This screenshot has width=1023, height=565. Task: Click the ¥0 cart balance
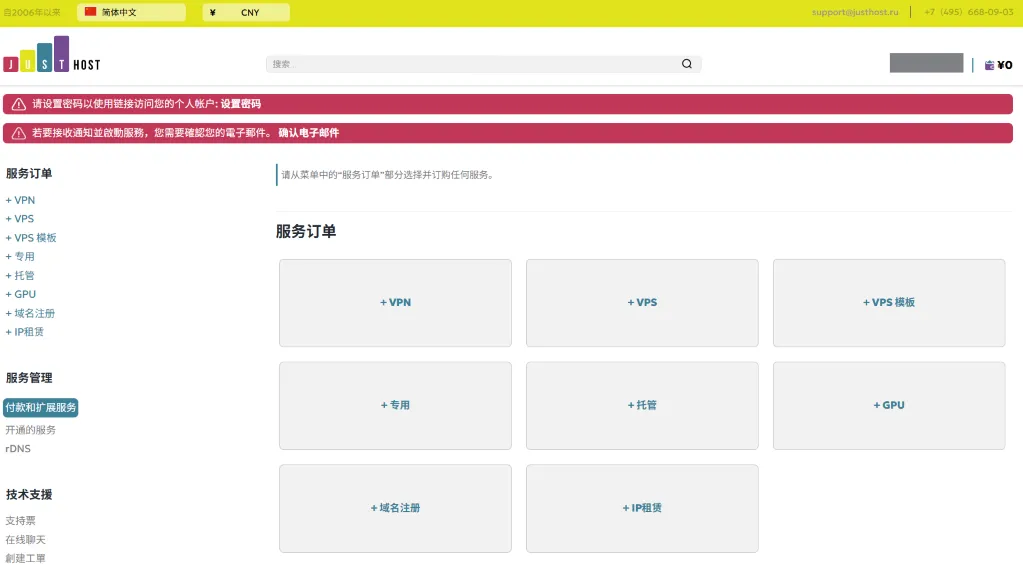1005,65
